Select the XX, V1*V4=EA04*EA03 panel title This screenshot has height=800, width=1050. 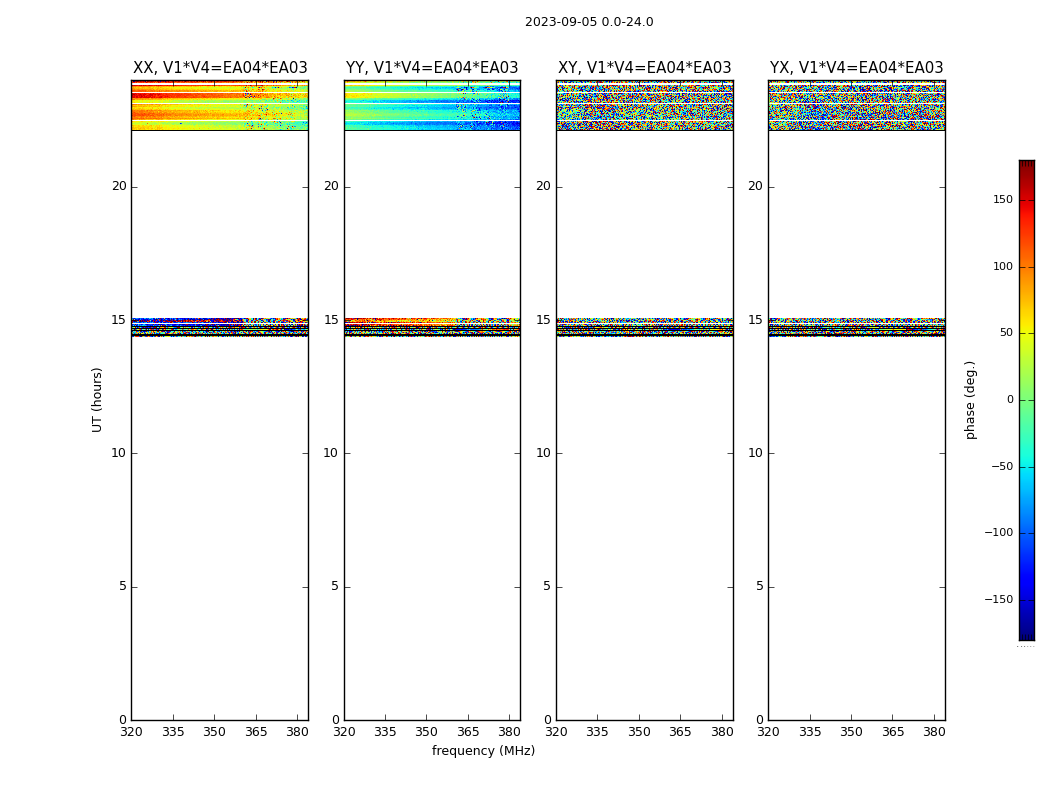[x=220, y=68]
